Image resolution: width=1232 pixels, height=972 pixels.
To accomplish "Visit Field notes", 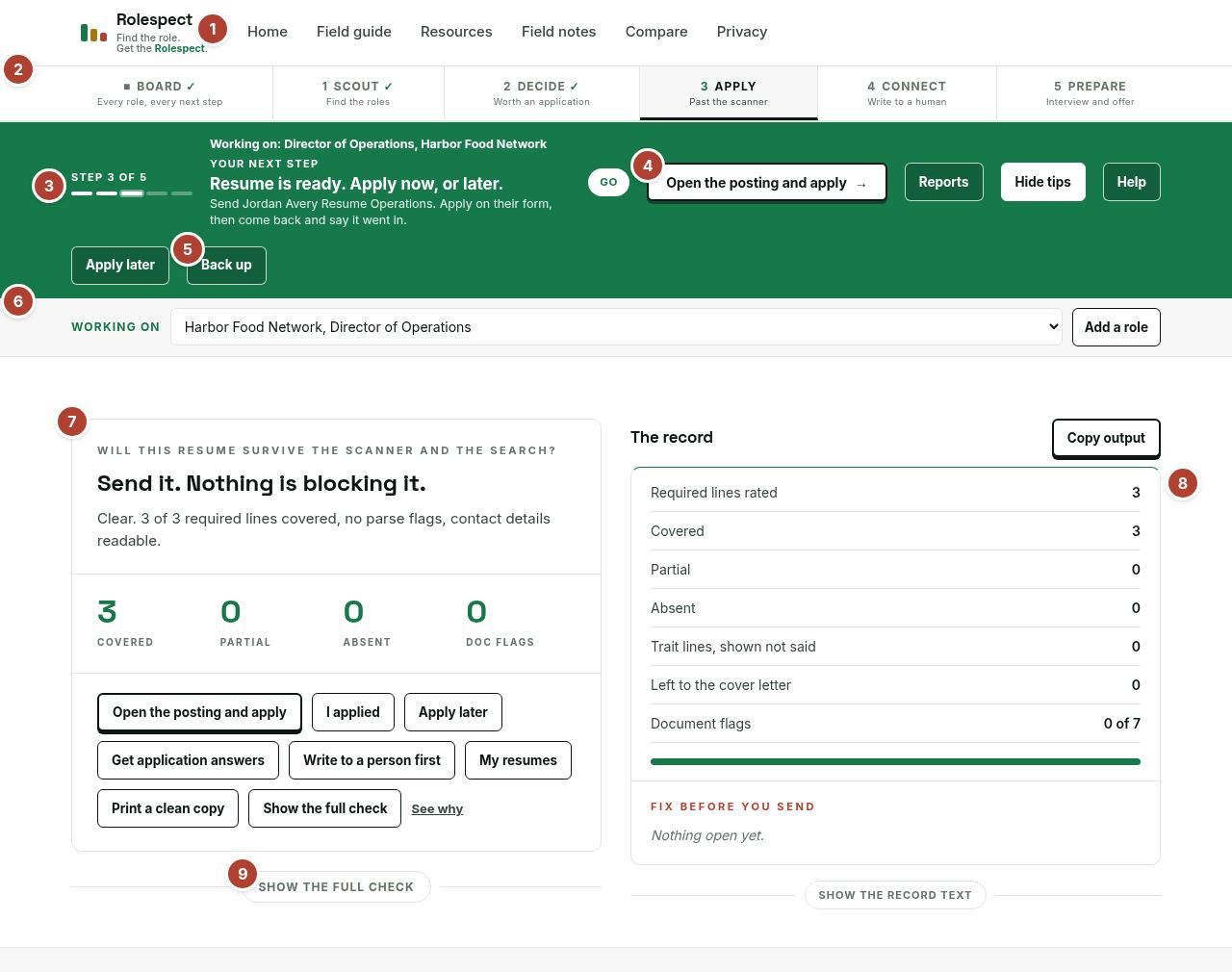I will (x=559, y=32).
